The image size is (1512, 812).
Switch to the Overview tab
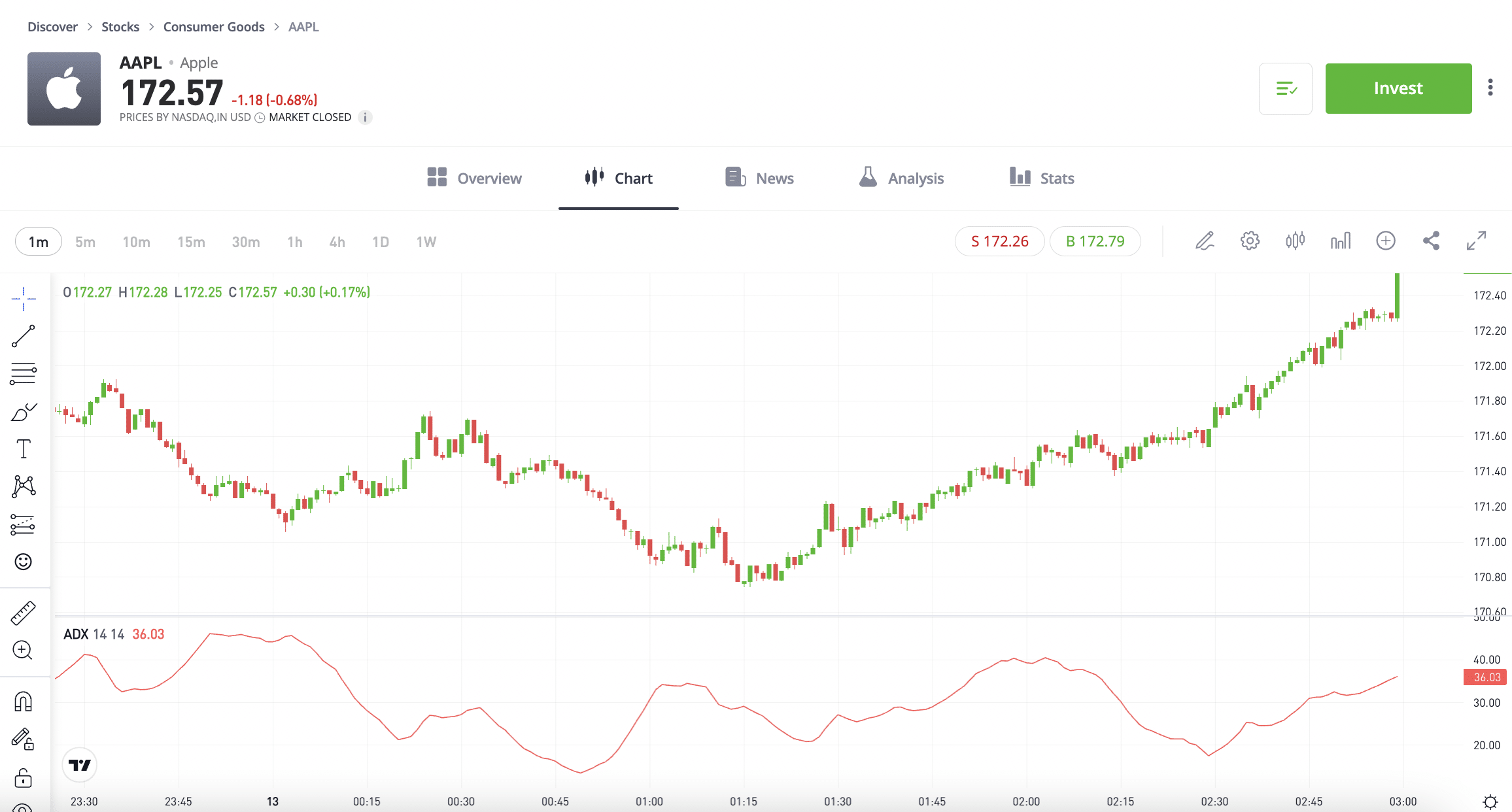coord(474,178)
